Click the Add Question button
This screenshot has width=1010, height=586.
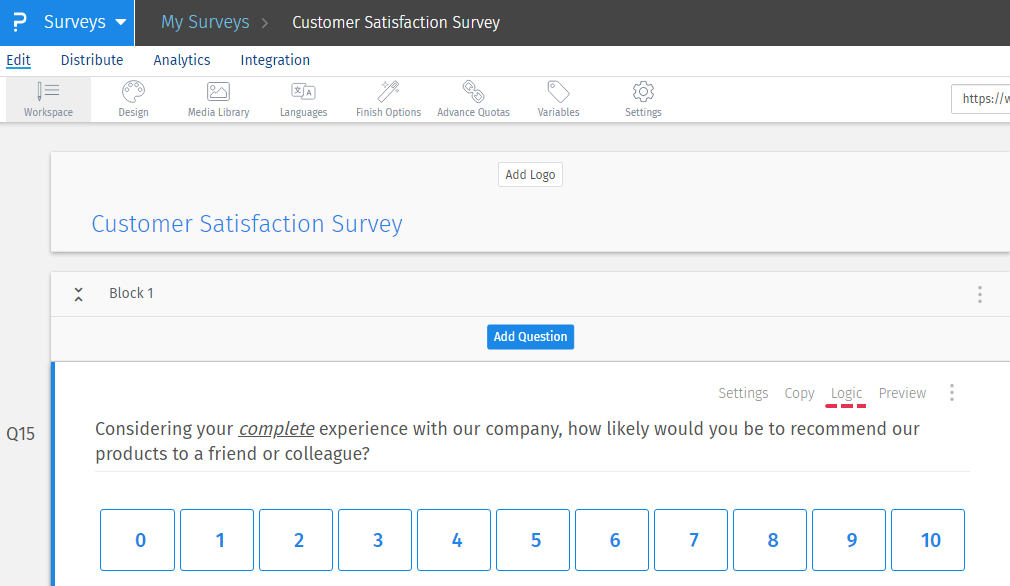pos(530,336)
